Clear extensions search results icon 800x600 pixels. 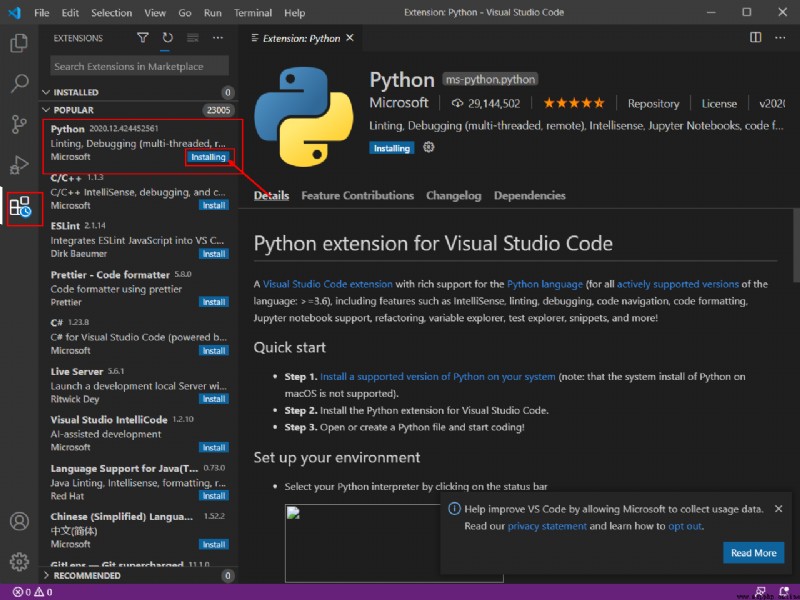click(x=192, y=38)
